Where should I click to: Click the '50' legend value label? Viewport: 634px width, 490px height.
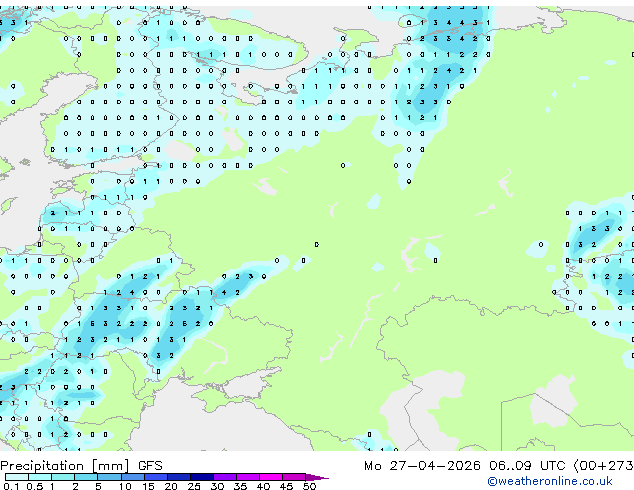point(309,486)
